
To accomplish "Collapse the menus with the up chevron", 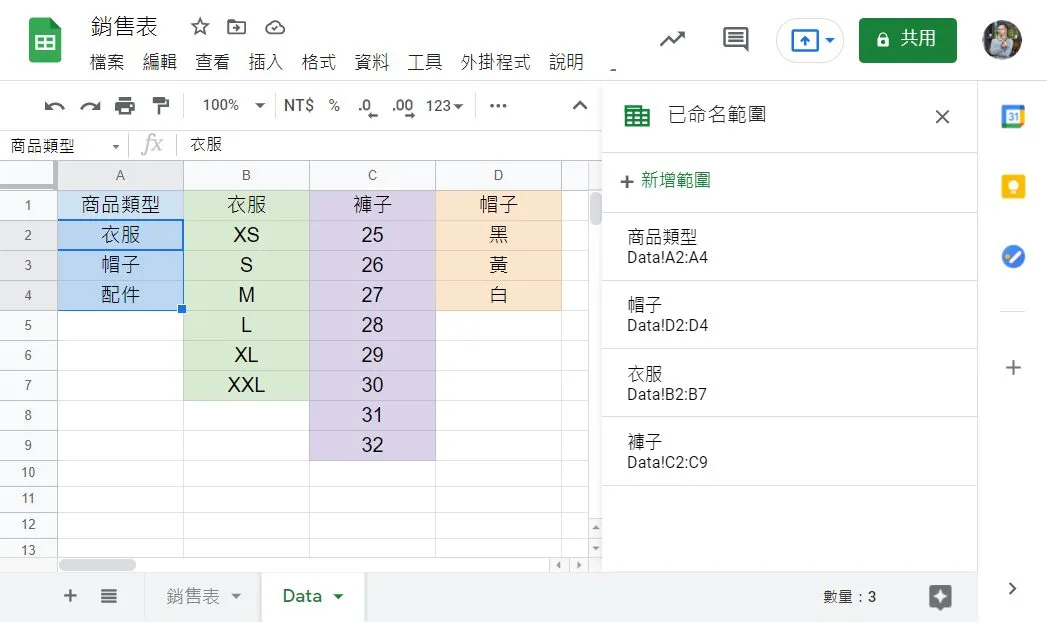I will (580, 106).
